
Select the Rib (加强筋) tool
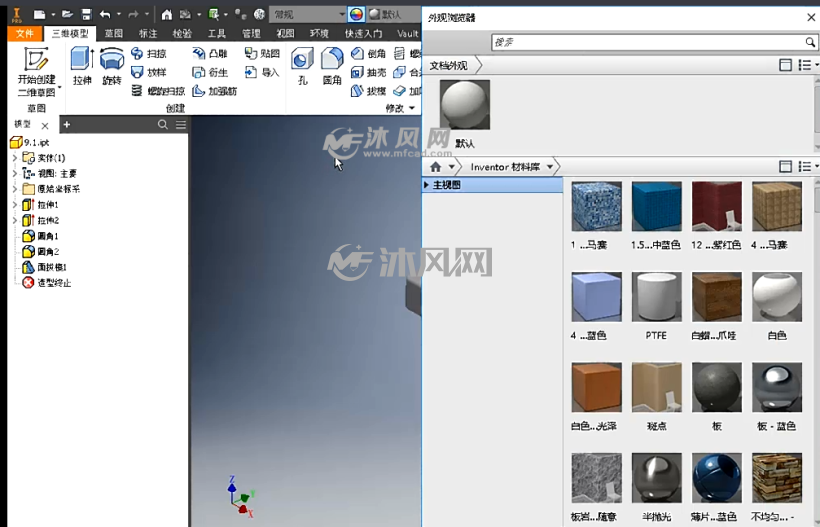click(214, 91)
